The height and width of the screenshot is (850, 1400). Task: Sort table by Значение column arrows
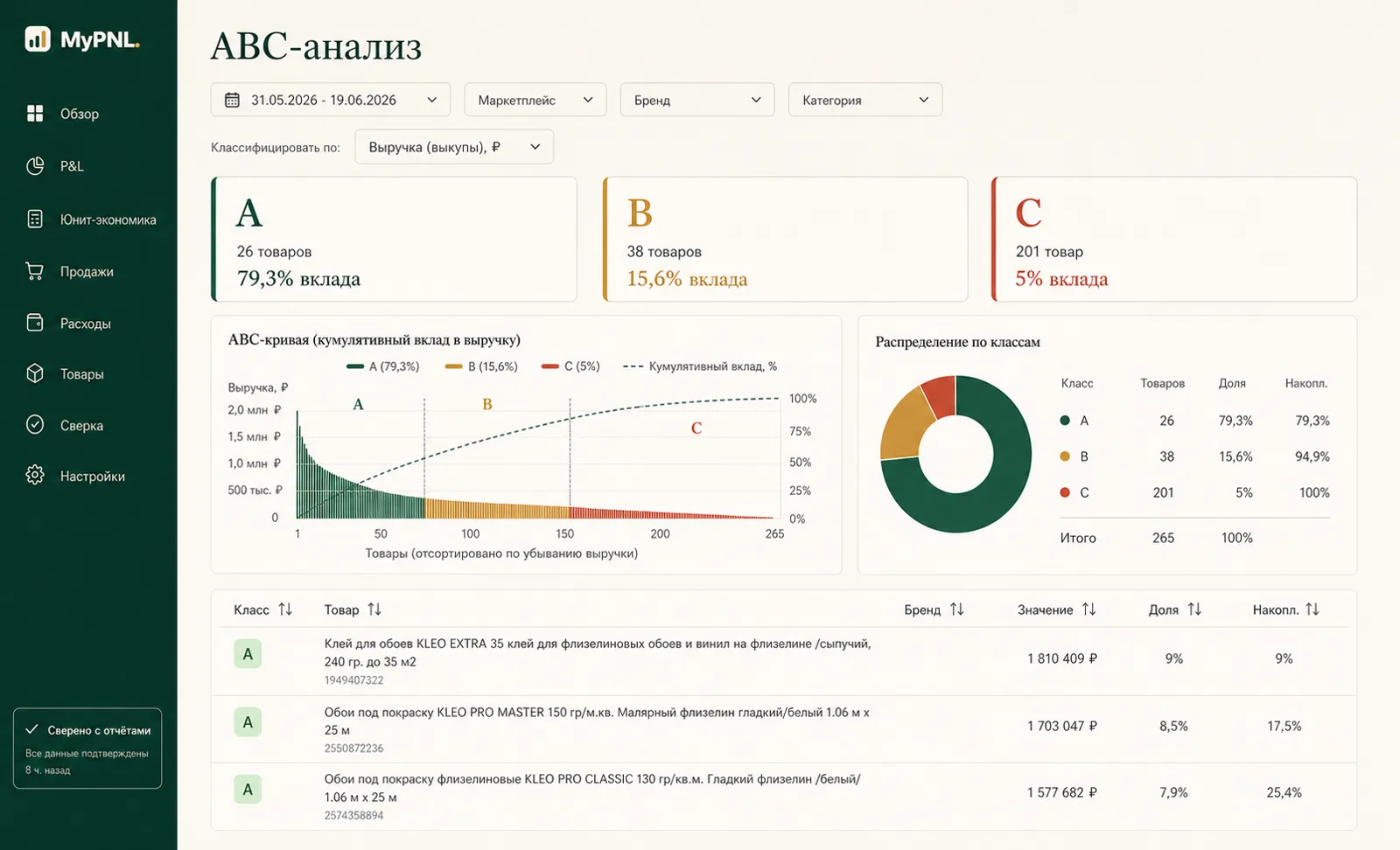(x=1088, y=610)
